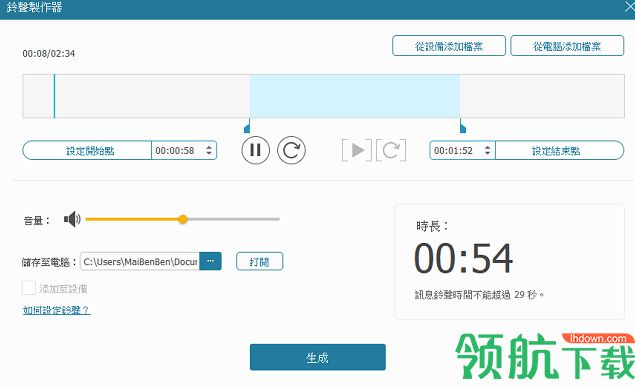Click the playhead line in the waveform
This screenshot has width=635, height=386.
[54, 96]
